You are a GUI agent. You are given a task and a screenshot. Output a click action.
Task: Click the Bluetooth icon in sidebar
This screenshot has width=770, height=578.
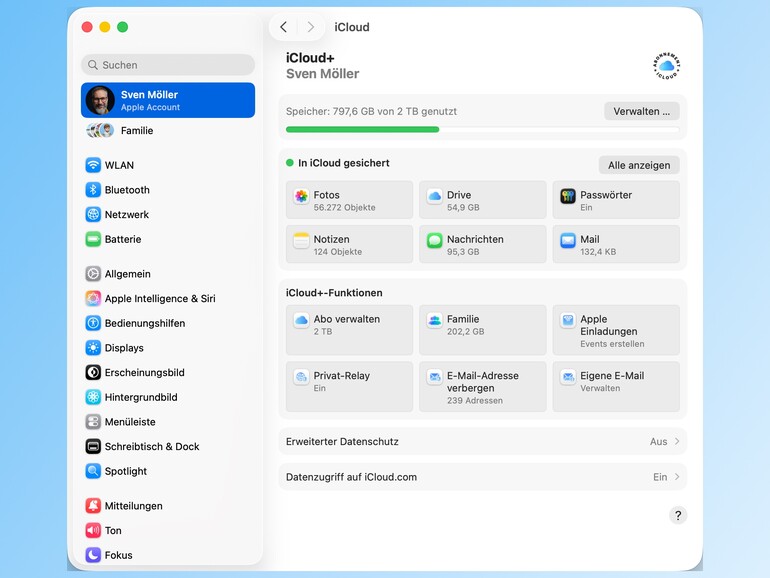point(93,190)
